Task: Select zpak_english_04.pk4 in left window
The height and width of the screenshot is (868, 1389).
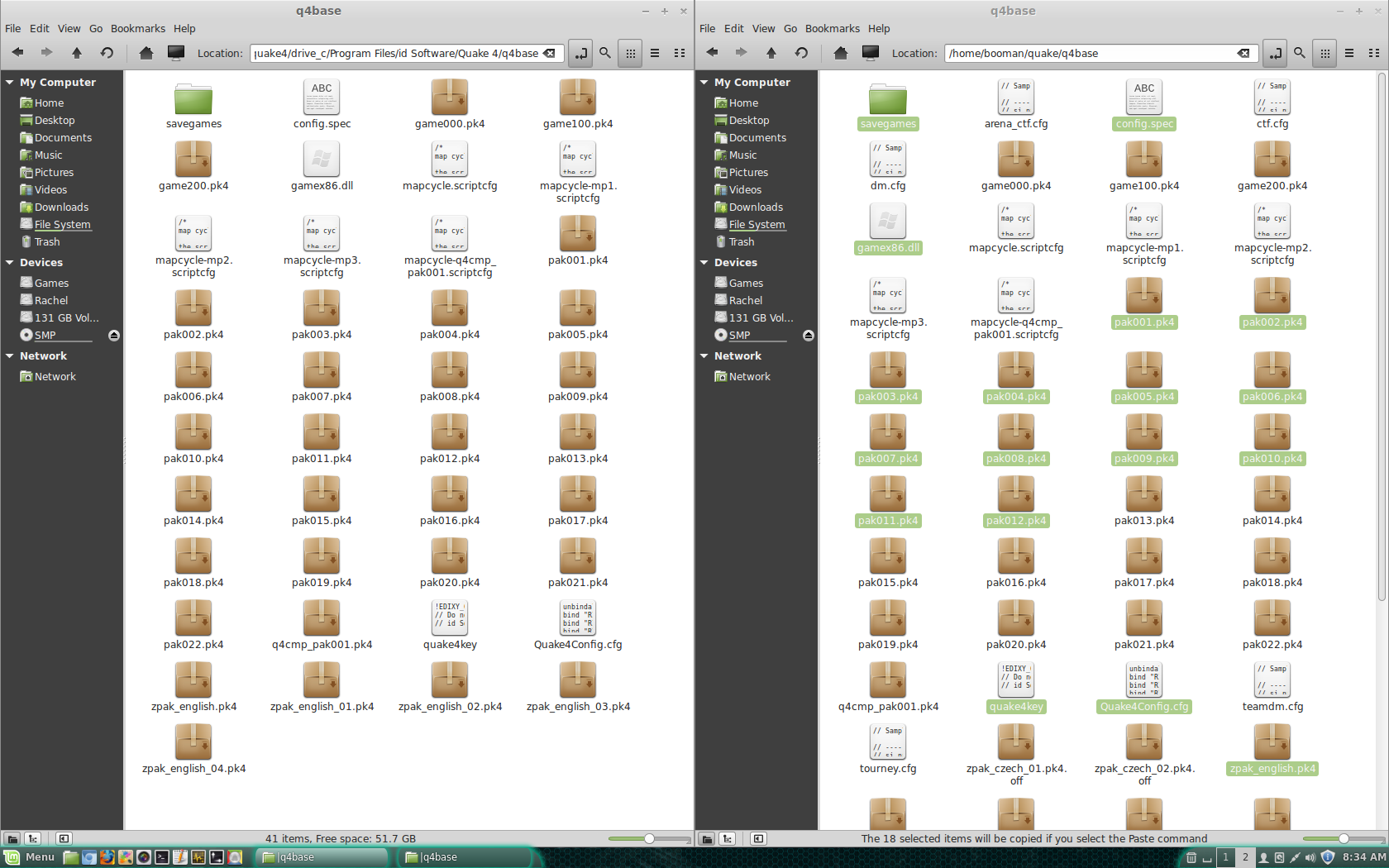Action: click(x=193, y=748)
